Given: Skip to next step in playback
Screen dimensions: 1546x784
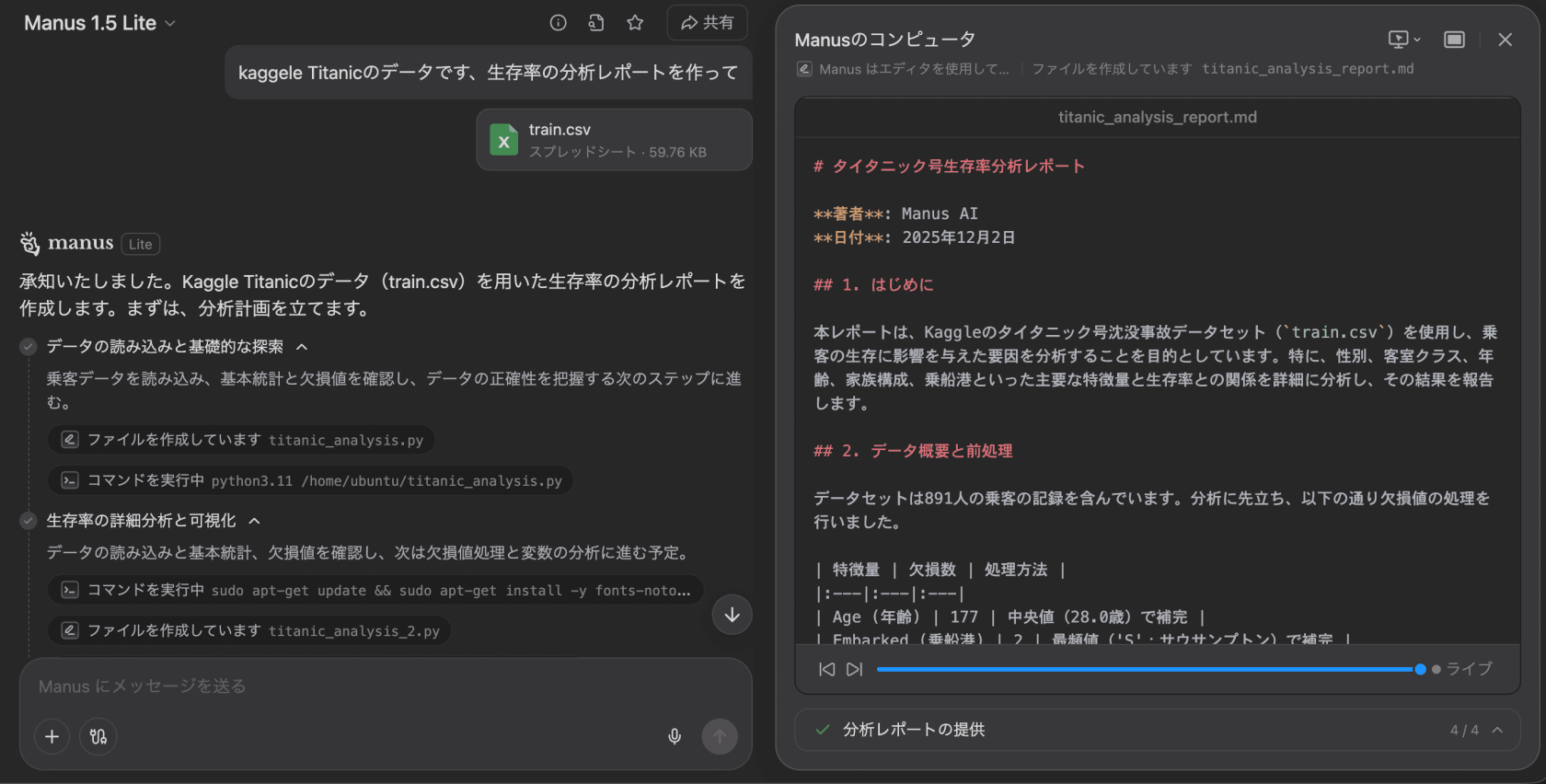Looking at the screenshot, I should coord(855,669).
